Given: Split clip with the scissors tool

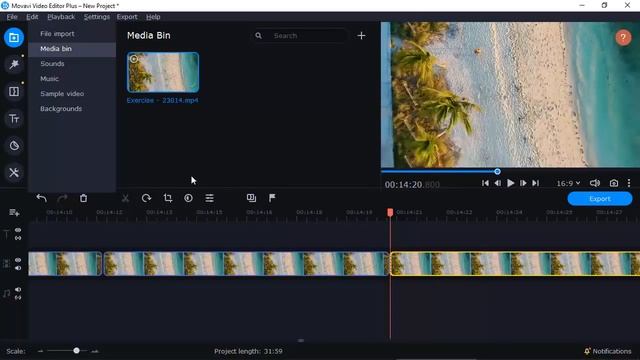Looking at the screenshot, I should [125, 198].
